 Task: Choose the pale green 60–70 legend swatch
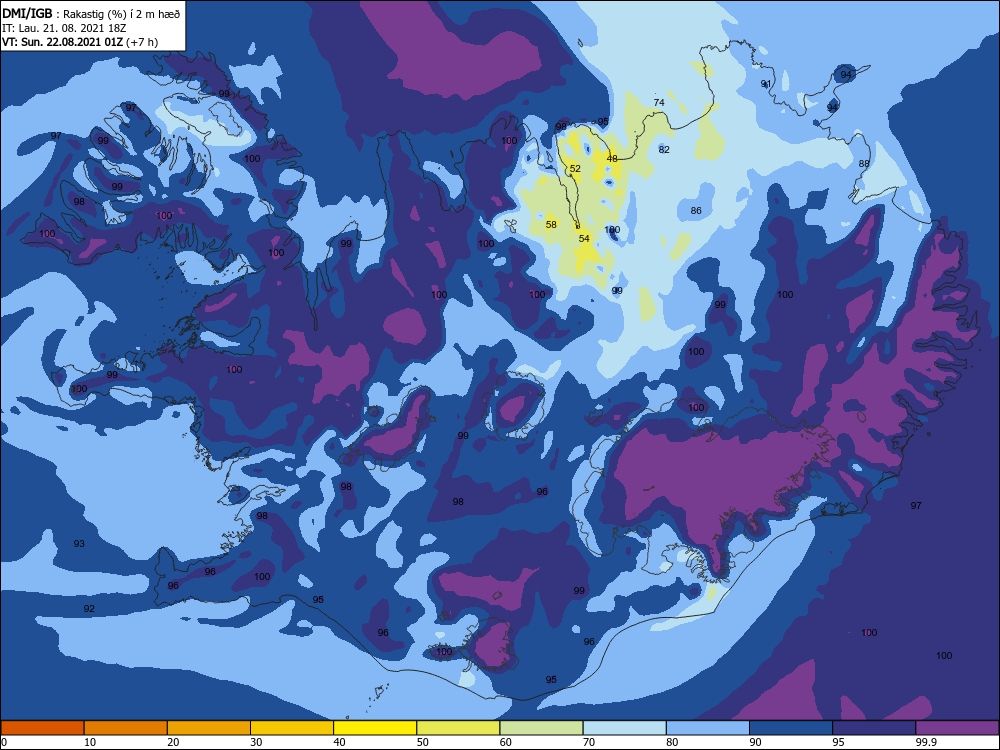(541, 728)
